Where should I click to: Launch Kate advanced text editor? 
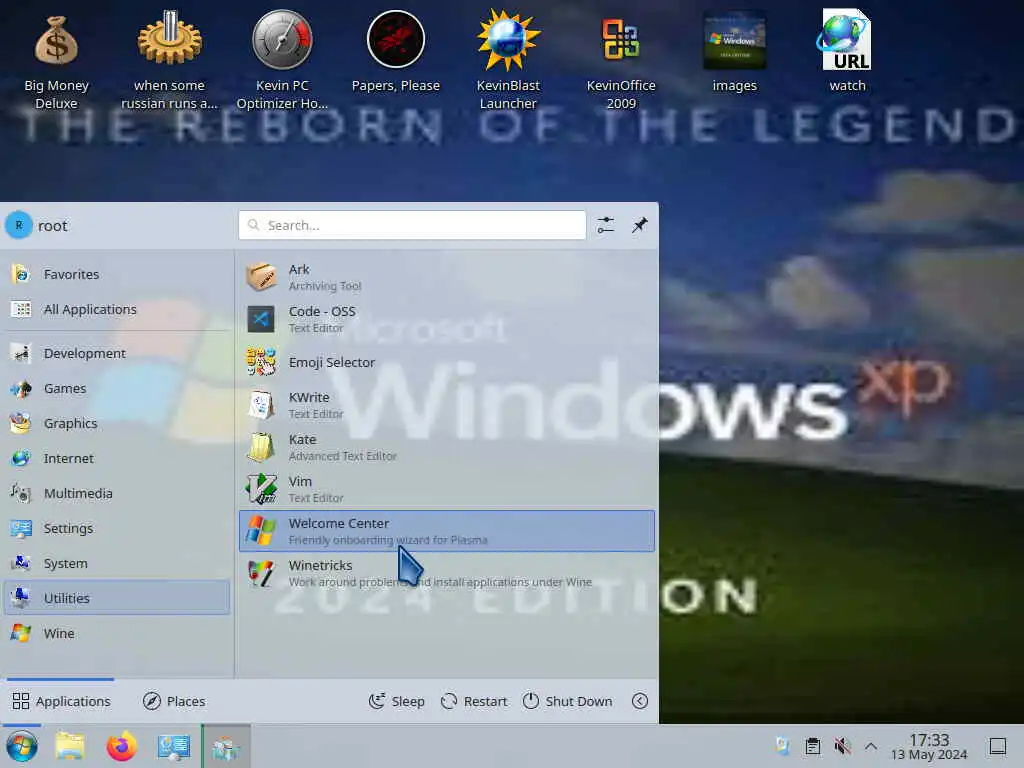pos(447,447)
